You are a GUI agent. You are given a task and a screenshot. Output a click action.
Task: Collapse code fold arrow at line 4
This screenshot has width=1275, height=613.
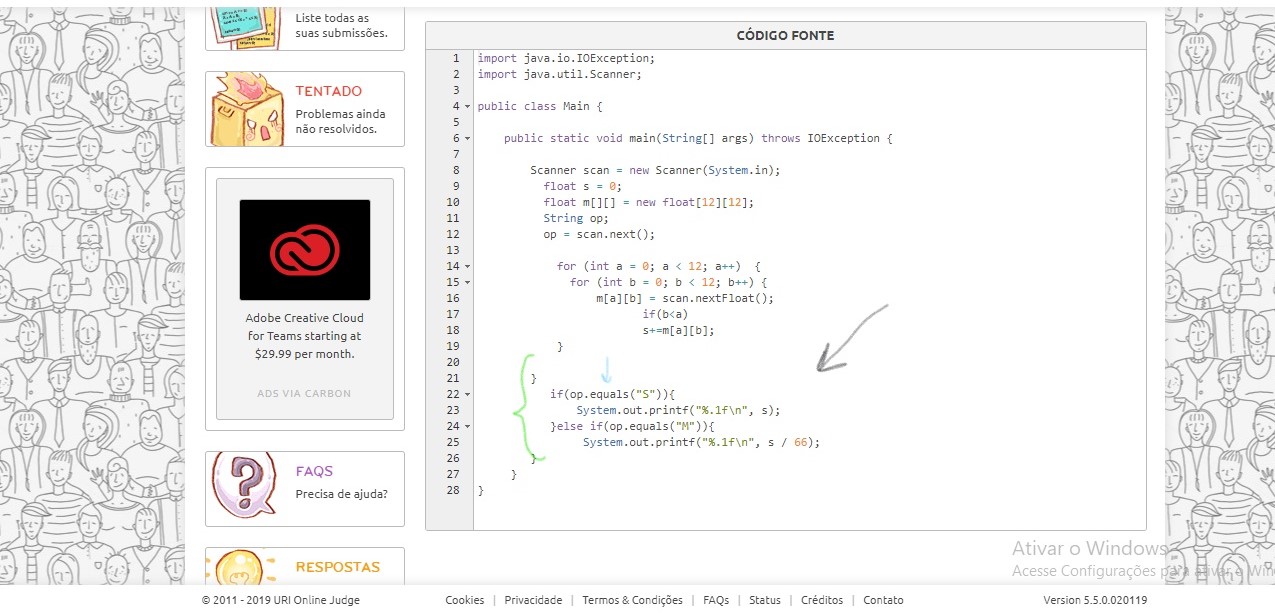click(468, 106)
